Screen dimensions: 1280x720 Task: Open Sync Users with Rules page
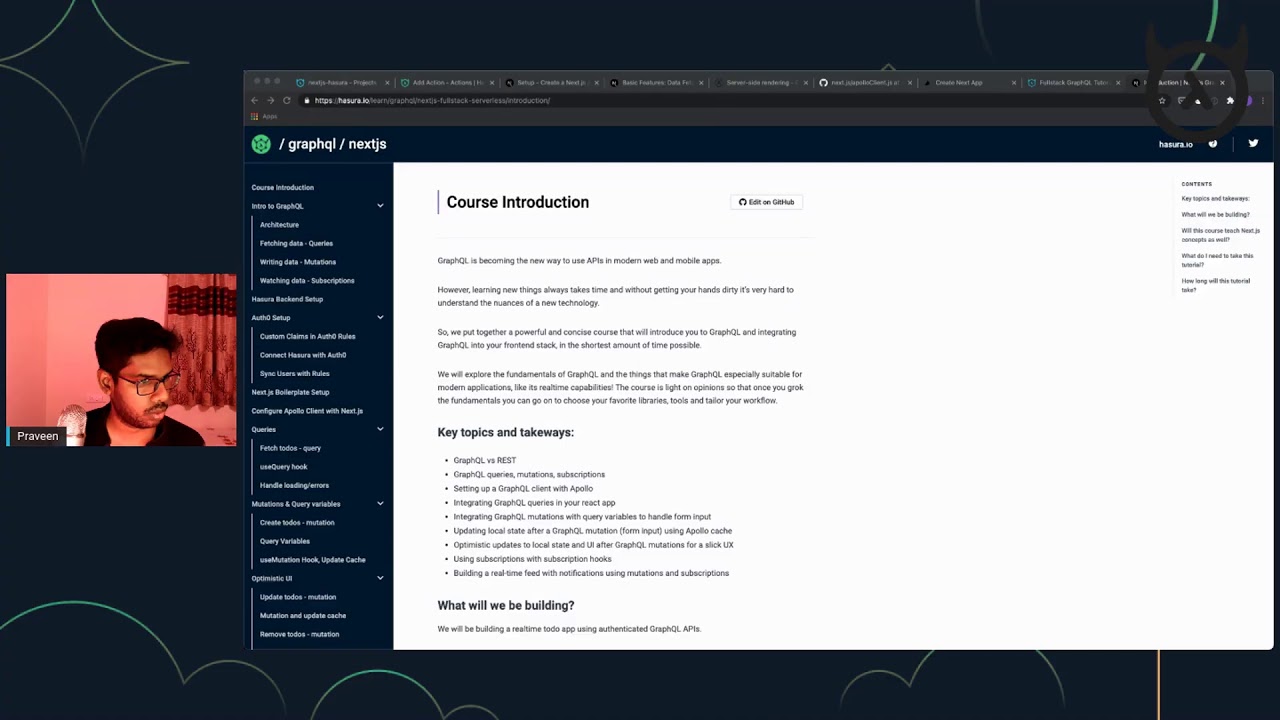295,374
